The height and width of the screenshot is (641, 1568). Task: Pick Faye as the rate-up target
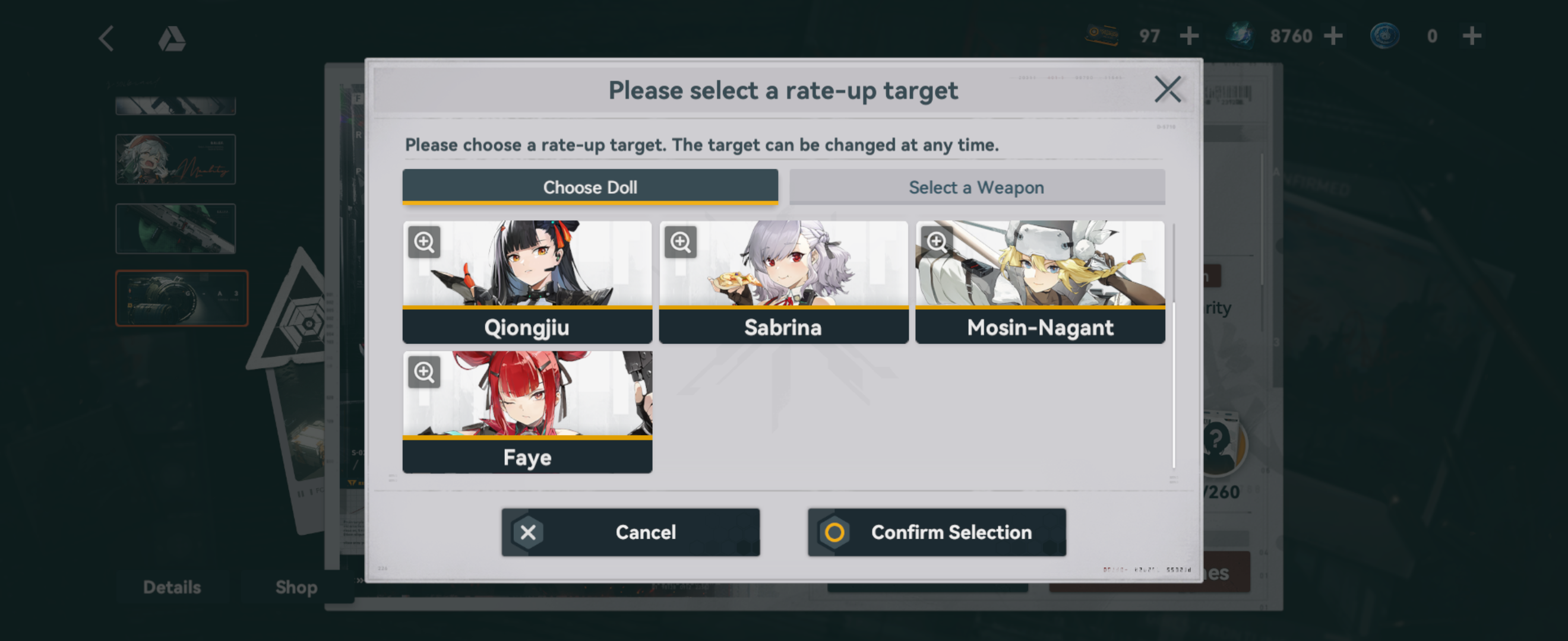click(x=527, y=412)
